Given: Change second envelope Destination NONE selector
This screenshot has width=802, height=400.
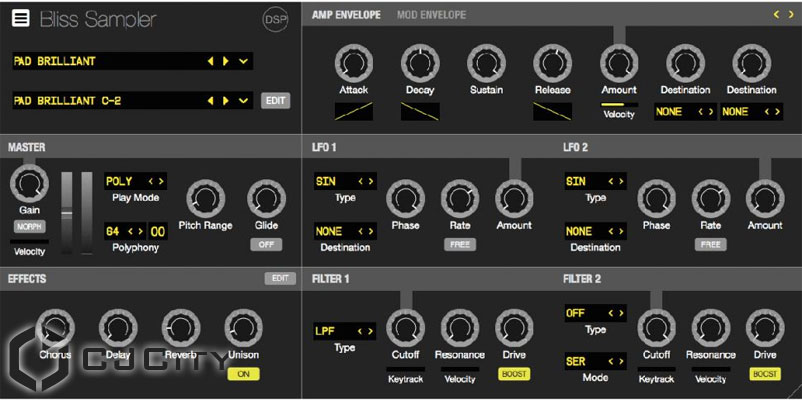Looking at the screenshot, I should point(752,112).
